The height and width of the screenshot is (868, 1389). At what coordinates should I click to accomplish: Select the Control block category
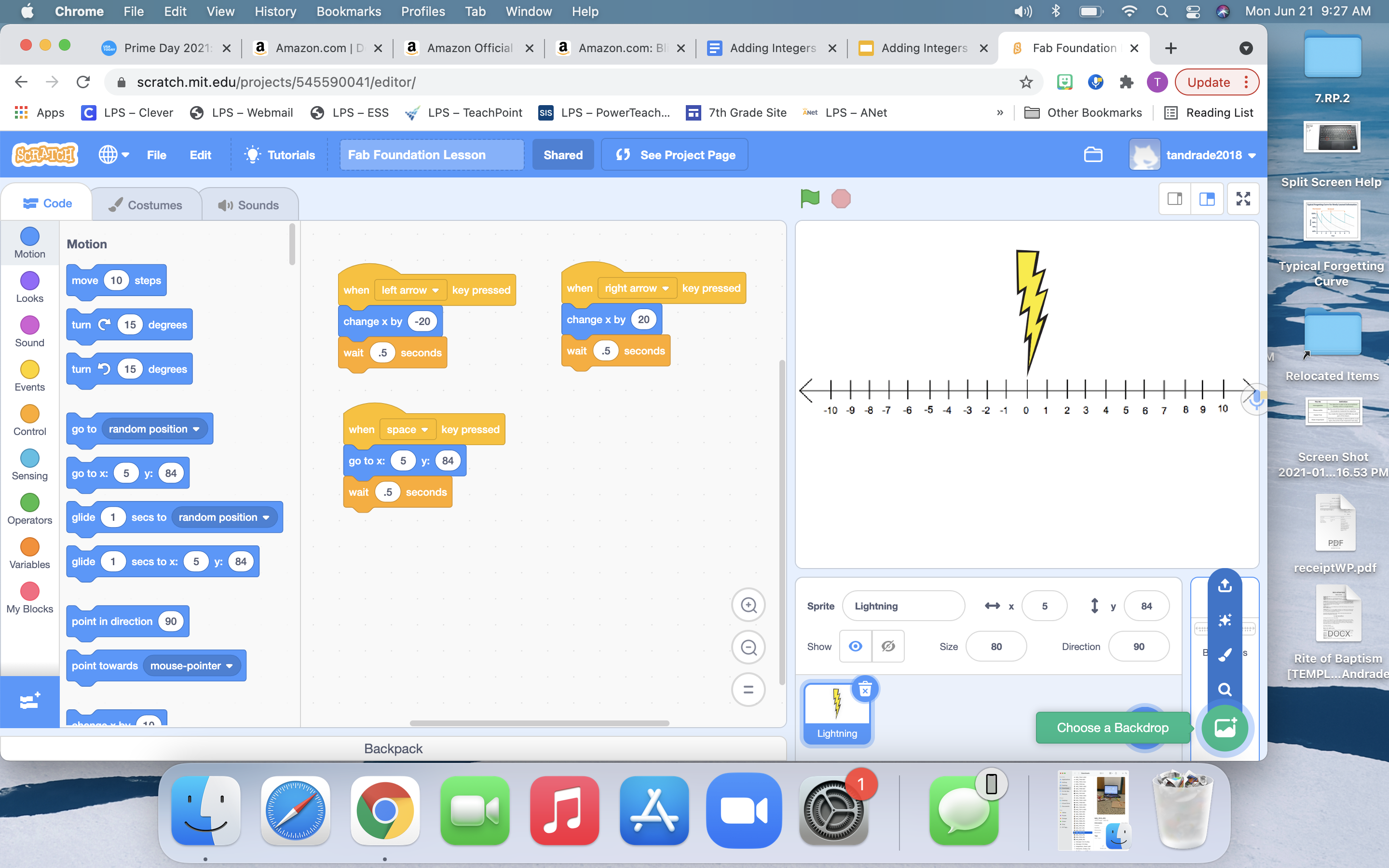coord(30,421)
